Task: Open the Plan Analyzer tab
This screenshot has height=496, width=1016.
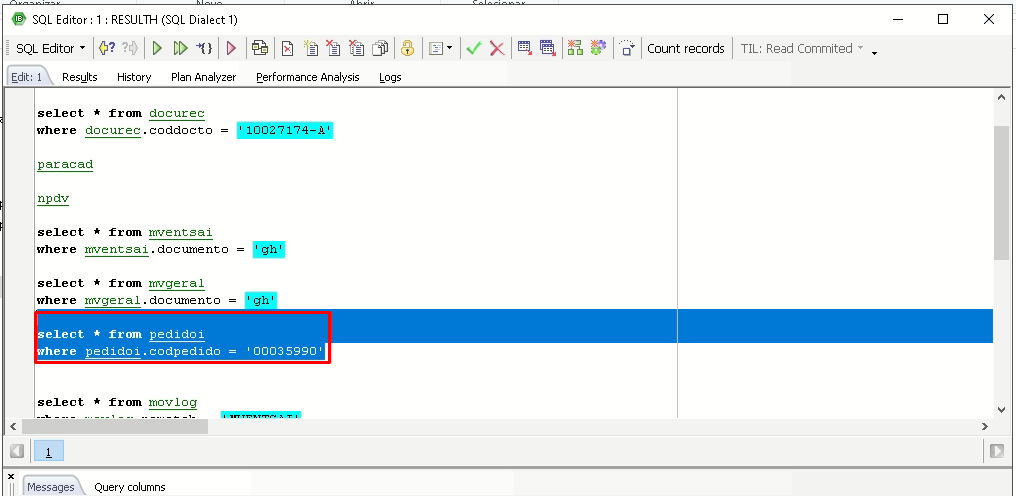Action: tap(203, 77)
